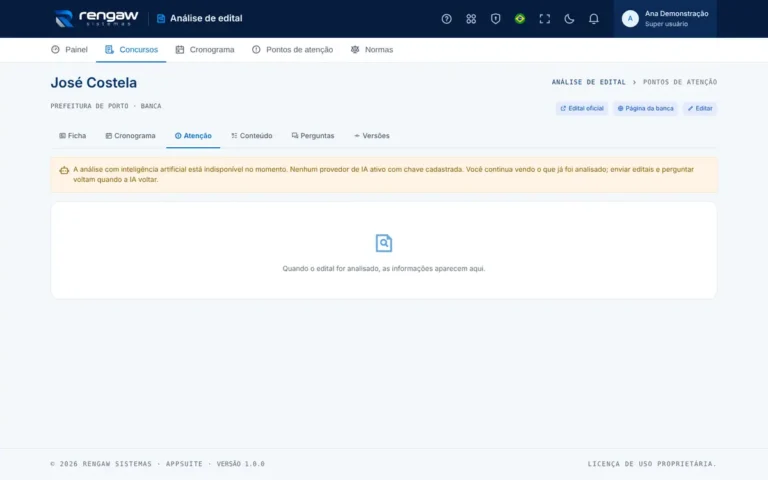The image size is (768, 480).
Task: Click the empty-state message text
Action: coord(384,268)
